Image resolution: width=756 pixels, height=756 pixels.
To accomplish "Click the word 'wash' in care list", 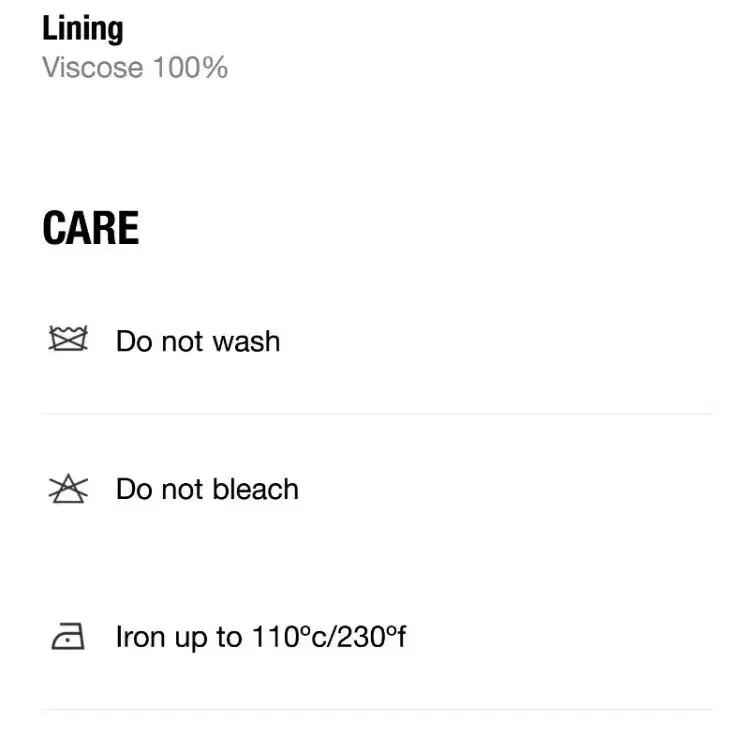I will [246, 341].
